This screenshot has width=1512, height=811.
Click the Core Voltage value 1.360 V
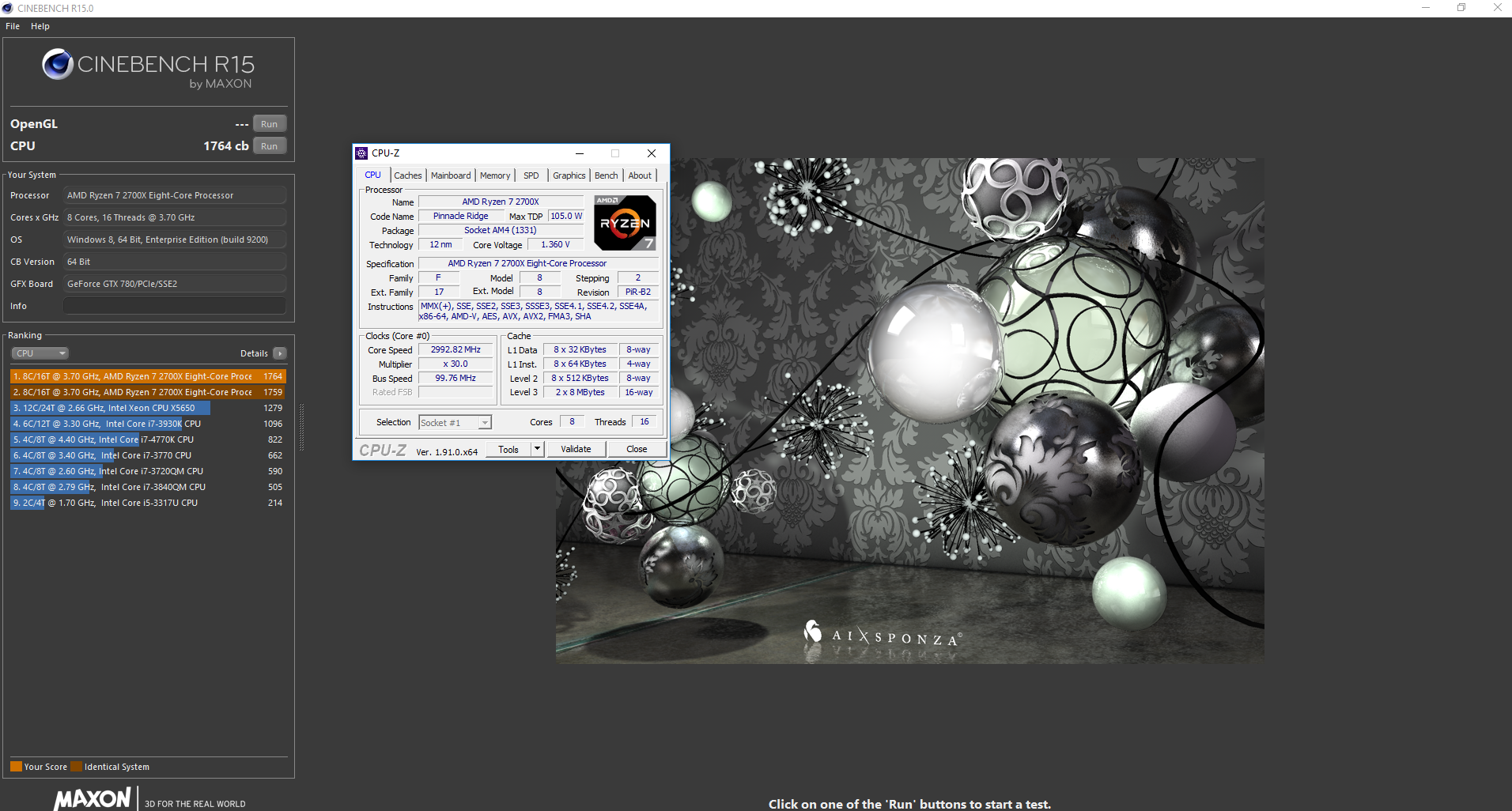(555, 244)
